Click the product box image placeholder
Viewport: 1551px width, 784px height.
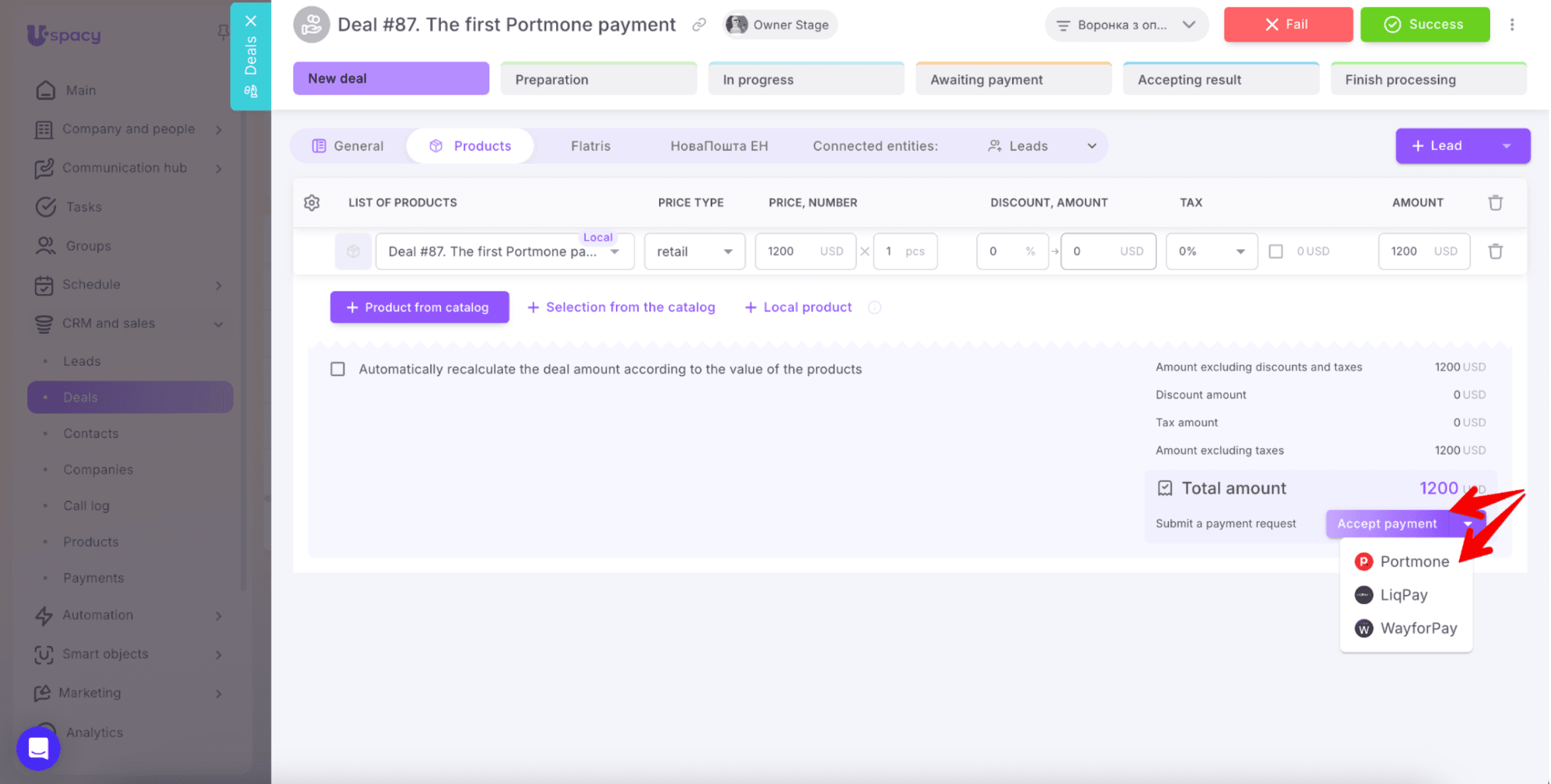tap(352, 251)
